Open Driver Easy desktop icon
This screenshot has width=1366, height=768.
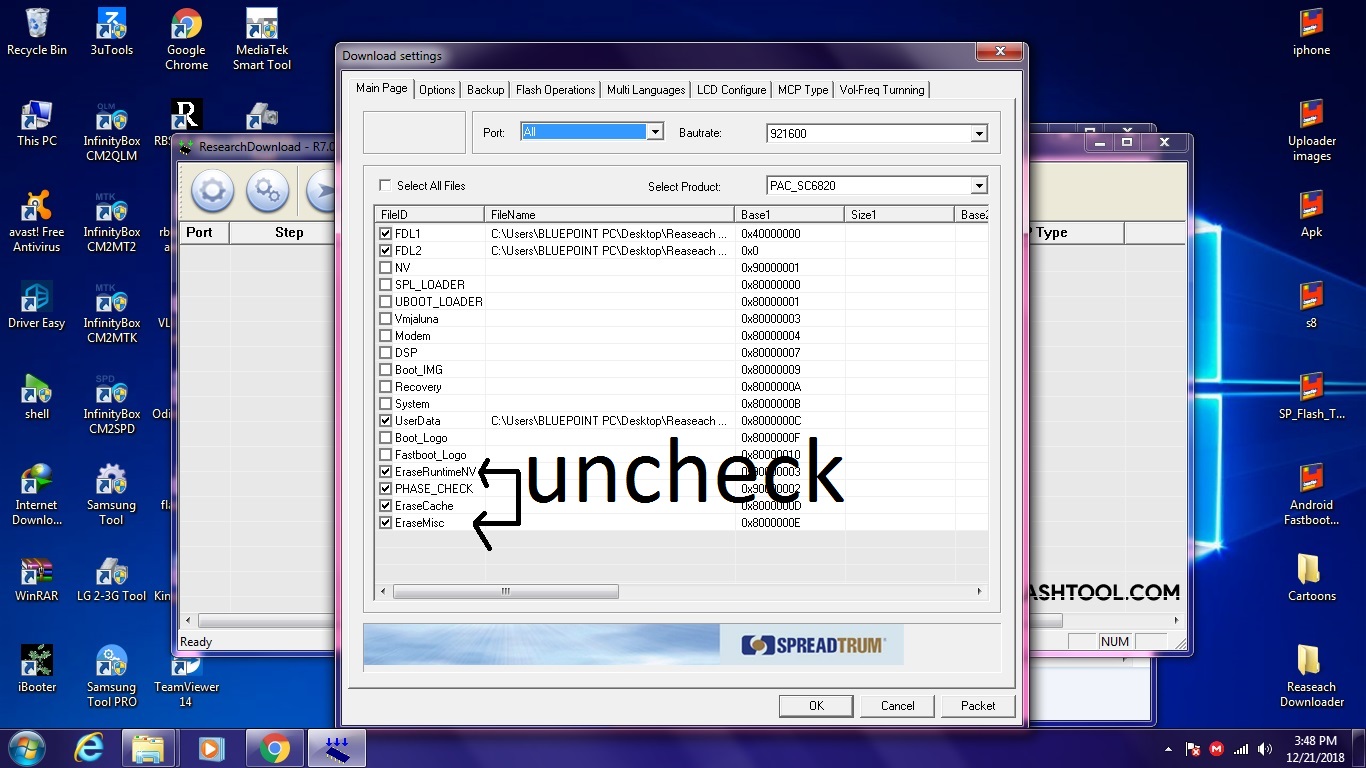tap(37, 305)
